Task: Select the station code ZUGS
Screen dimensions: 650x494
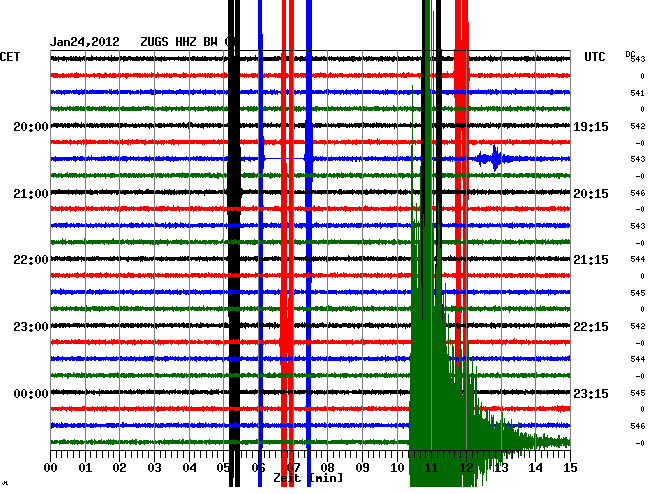Action: coord(154,42)
